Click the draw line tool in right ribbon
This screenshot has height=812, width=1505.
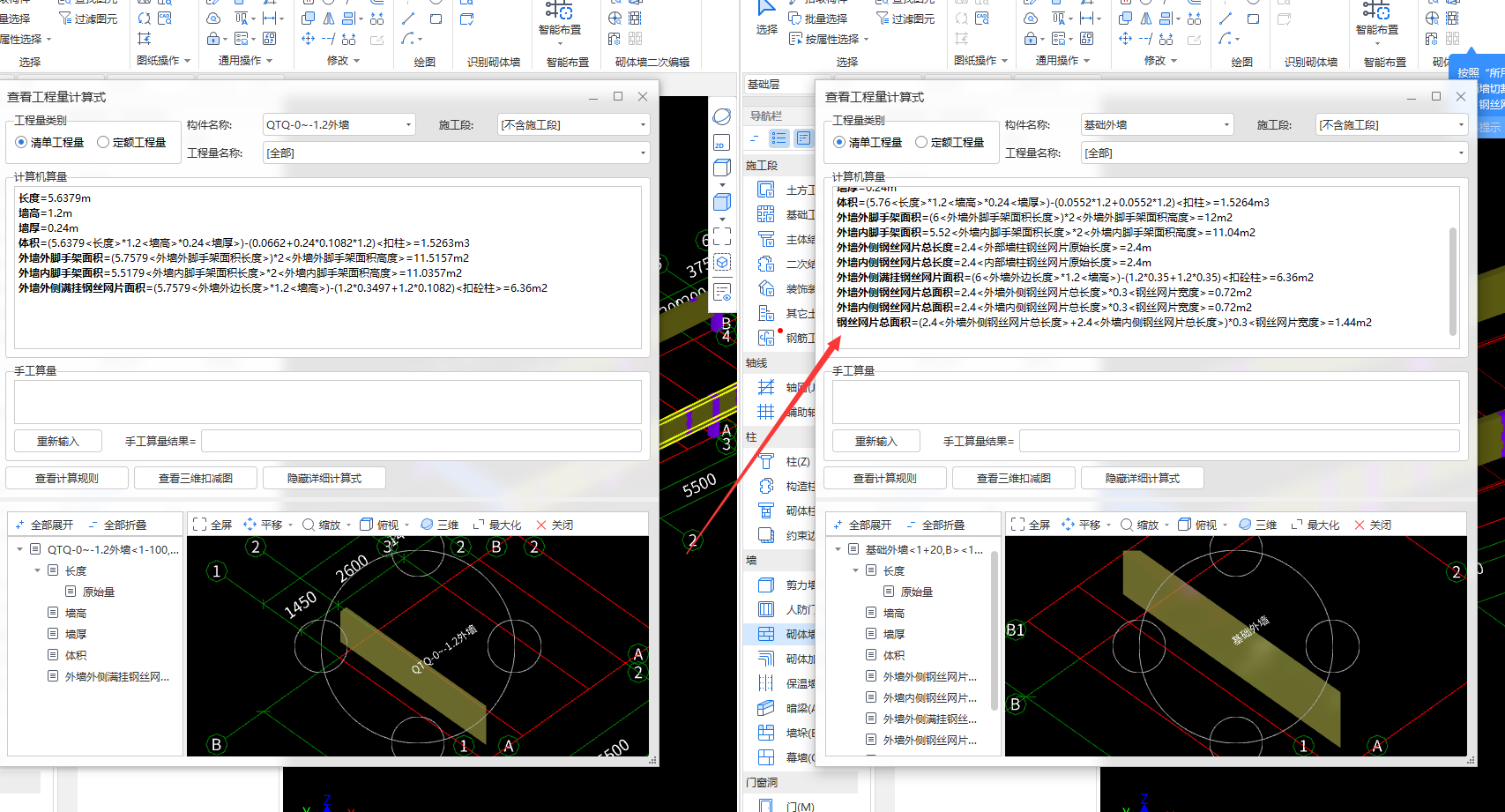[1226, 18]
